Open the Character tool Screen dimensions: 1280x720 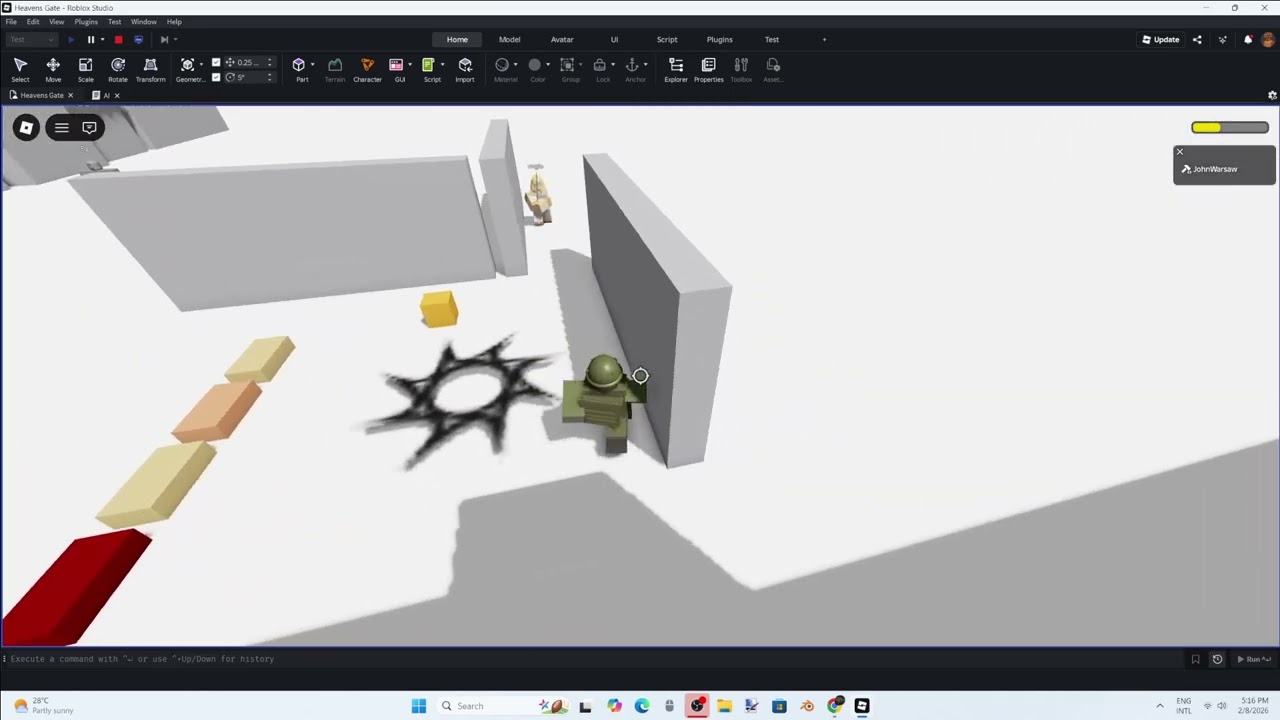(x=367, y=69)
